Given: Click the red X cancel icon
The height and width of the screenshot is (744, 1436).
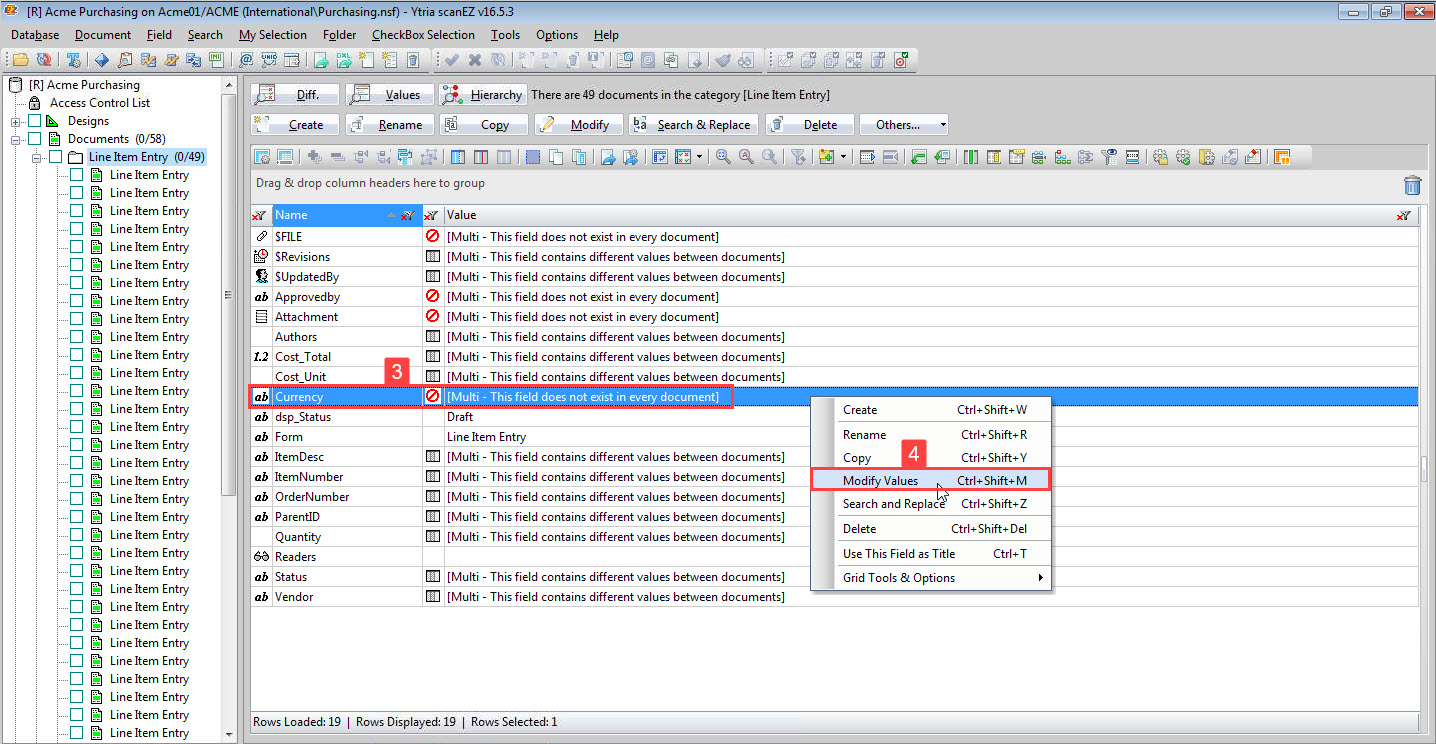Looking at the screenshot, I should pyautogui.click(x=474, y=60).
